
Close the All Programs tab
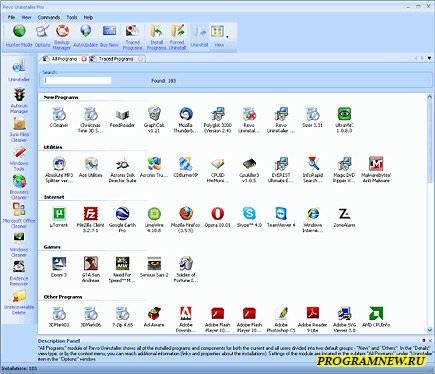(x=84, y=59)
